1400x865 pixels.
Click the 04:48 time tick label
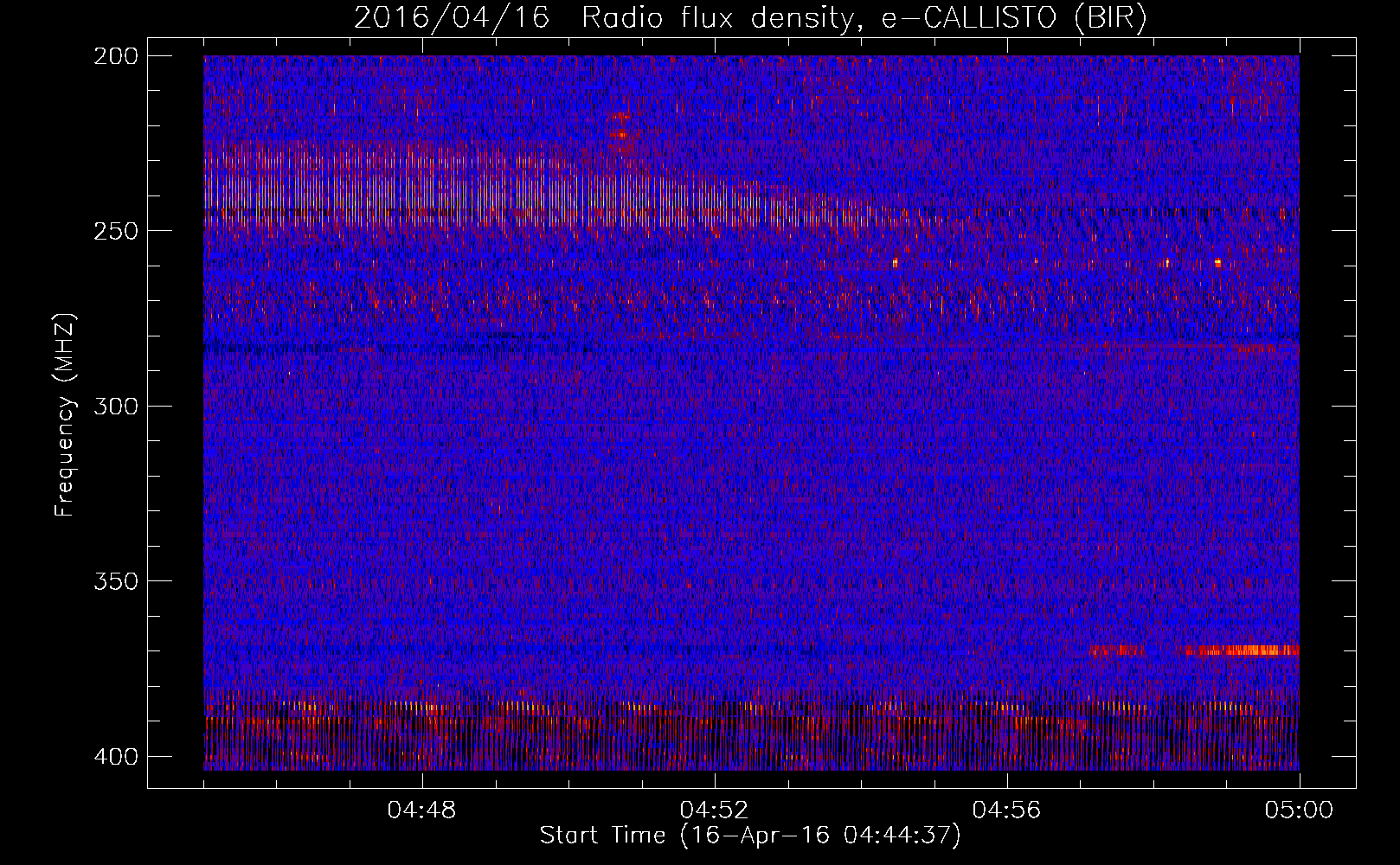pyautogui.click(x=422, y=811)
